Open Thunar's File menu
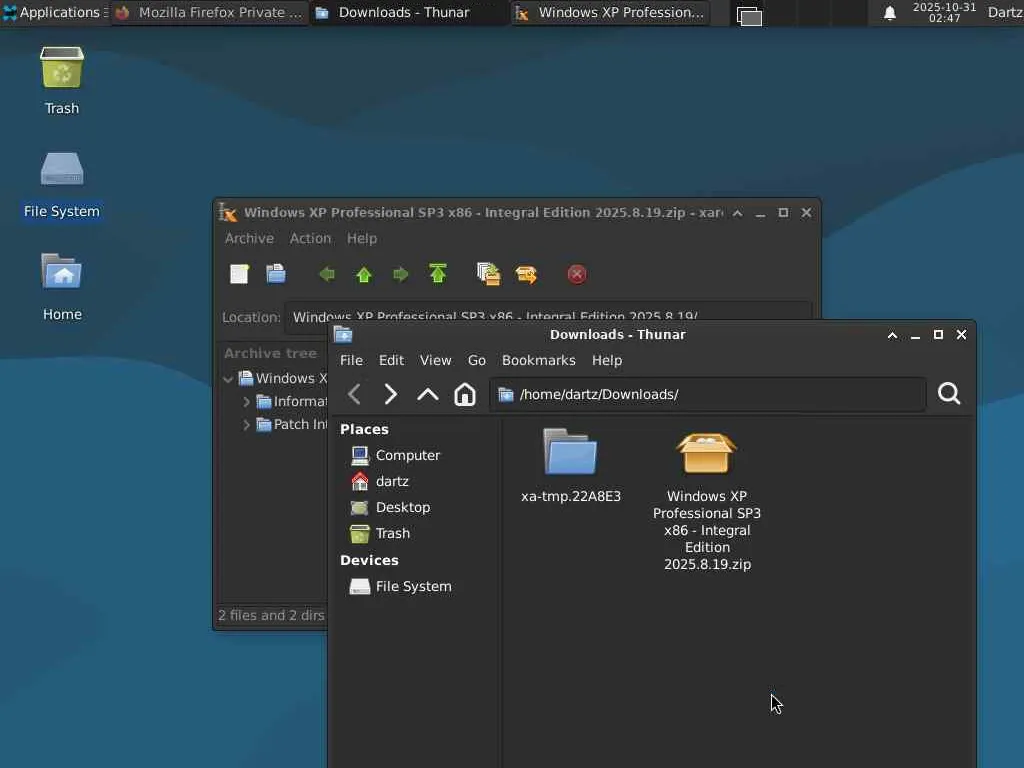Image resolution: width=1024 pixels, height=768 pixels. click(x=351, y=360)
